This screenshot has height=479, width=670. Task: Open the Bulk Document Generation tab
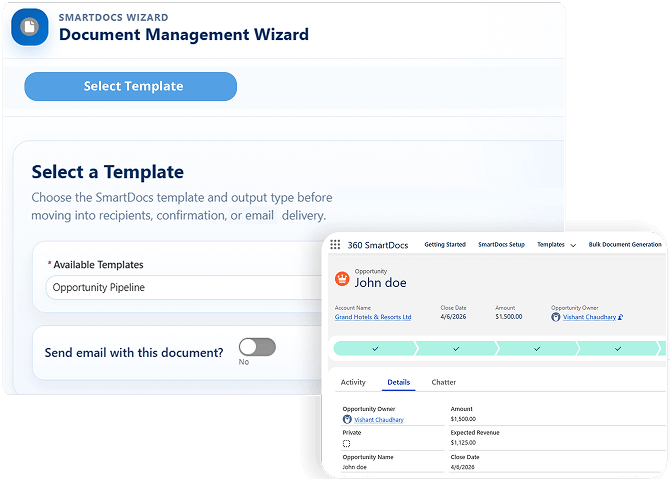pos(625,244)
